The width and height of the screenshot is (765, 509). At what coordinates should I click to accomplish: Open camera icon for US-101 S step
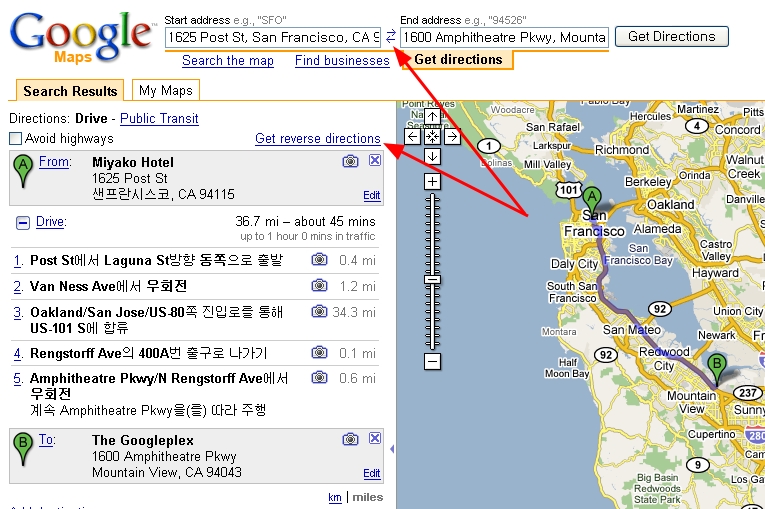[320, 311]
